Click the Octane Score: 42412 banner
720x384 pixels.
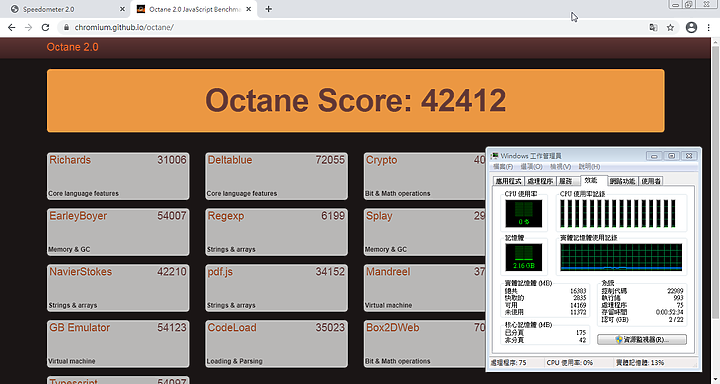point(355,101)
